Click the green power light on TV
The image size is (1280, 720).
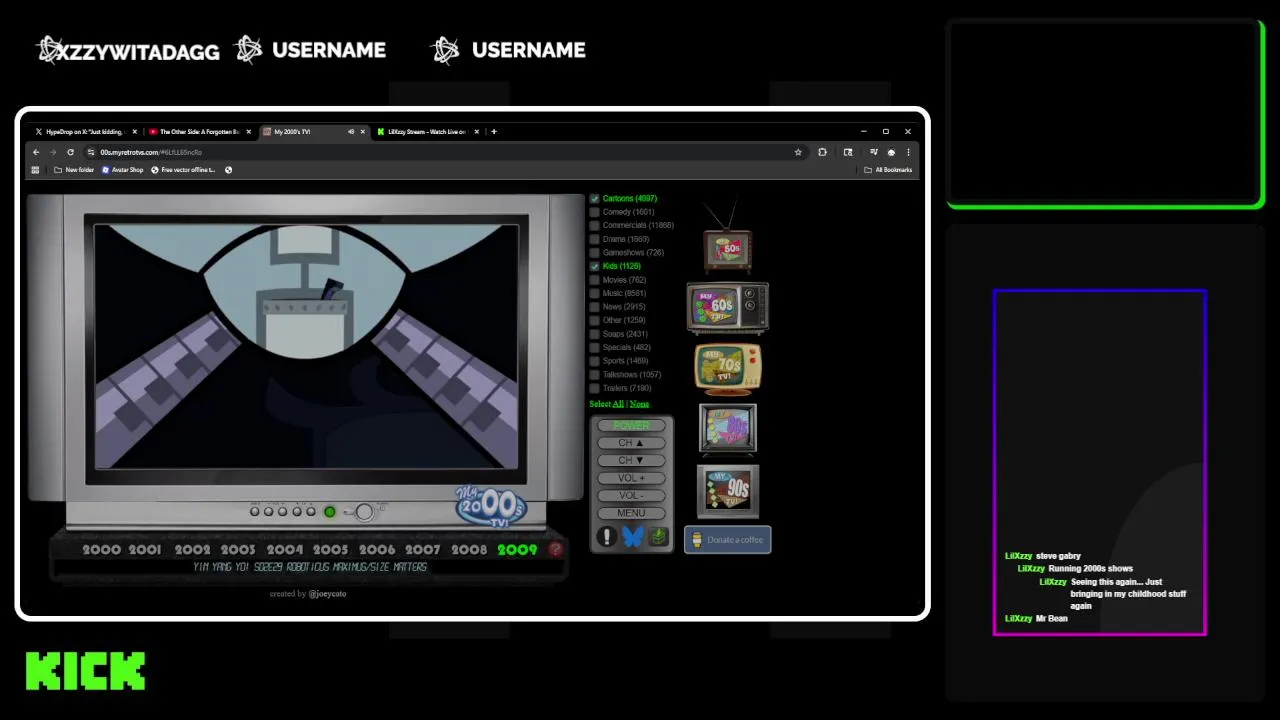pyautogui.click(x=329, y=512)
